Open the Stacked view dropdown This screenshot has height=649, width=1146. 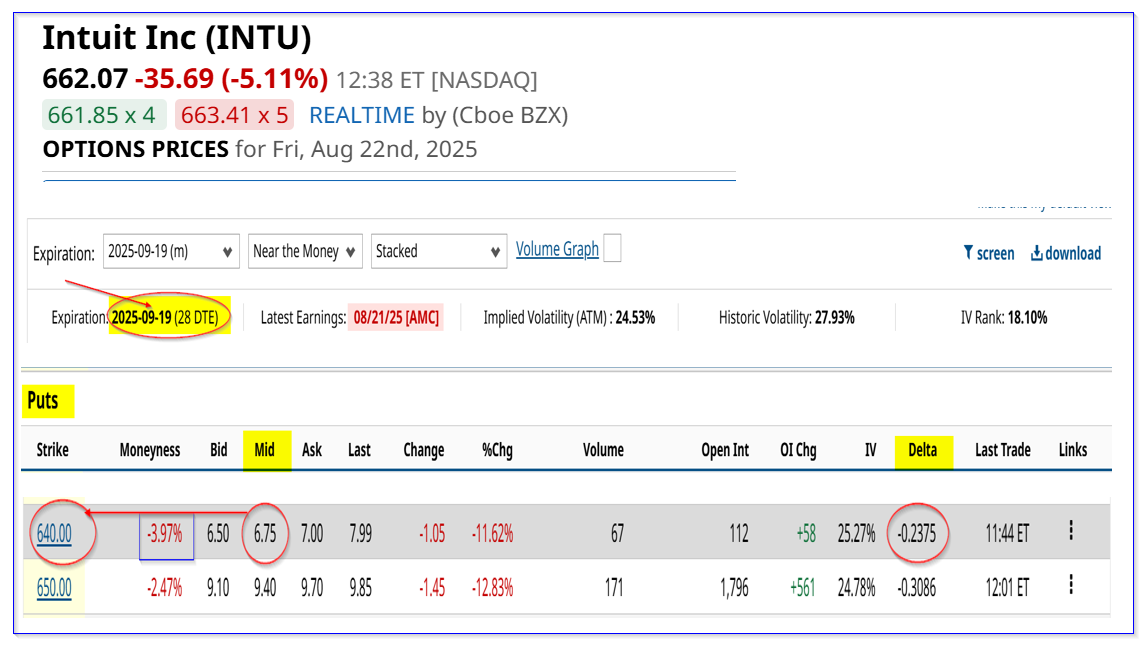click(x=440, y=251)
